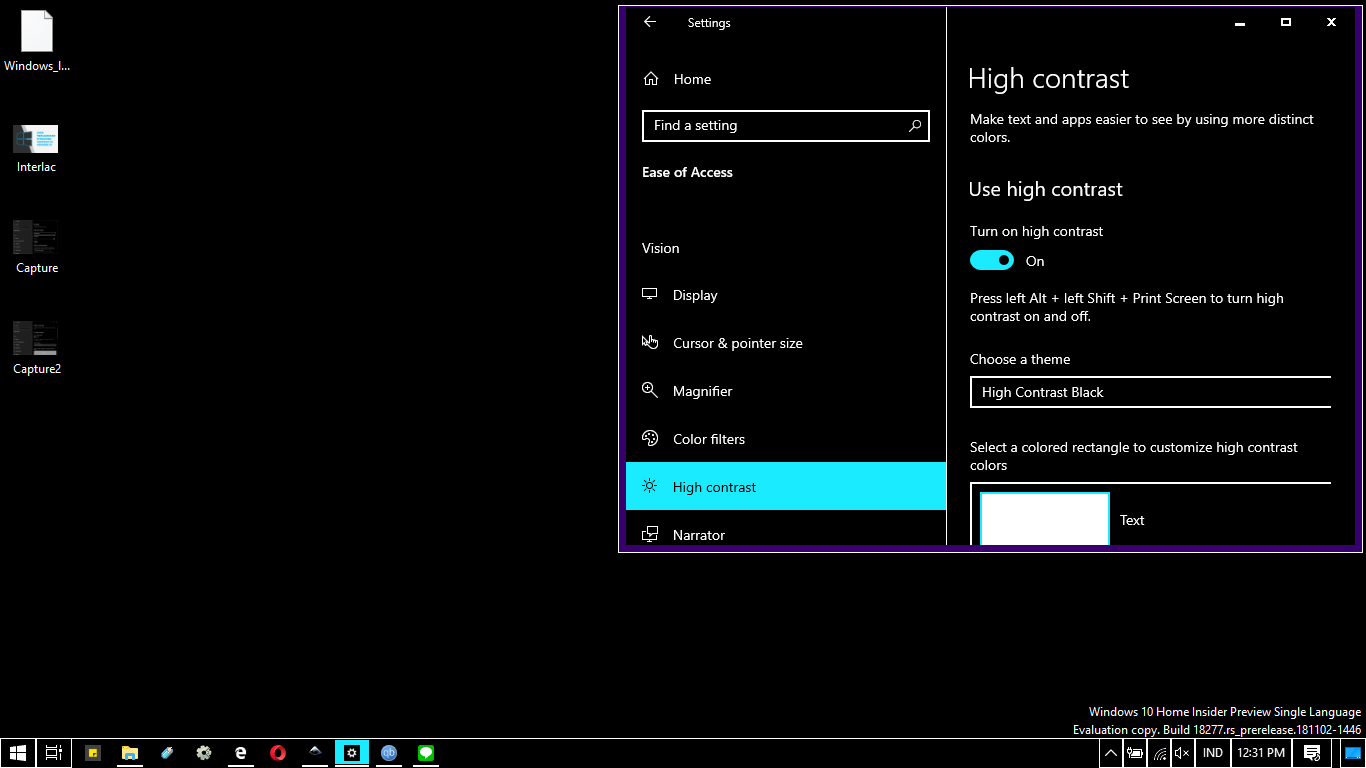Open Cursor & pointer size settings

[x=737, y=343]
